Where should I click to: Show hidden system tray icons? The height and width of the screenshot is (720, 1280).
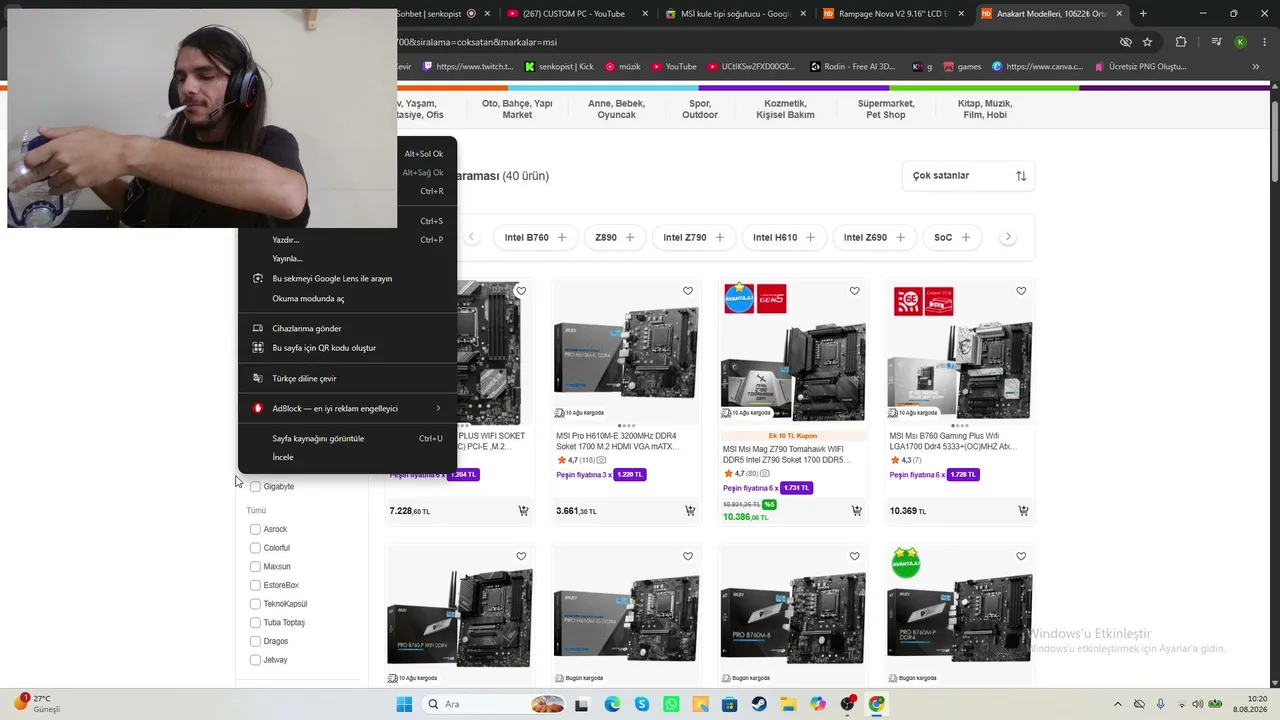tap(1118, 704)
